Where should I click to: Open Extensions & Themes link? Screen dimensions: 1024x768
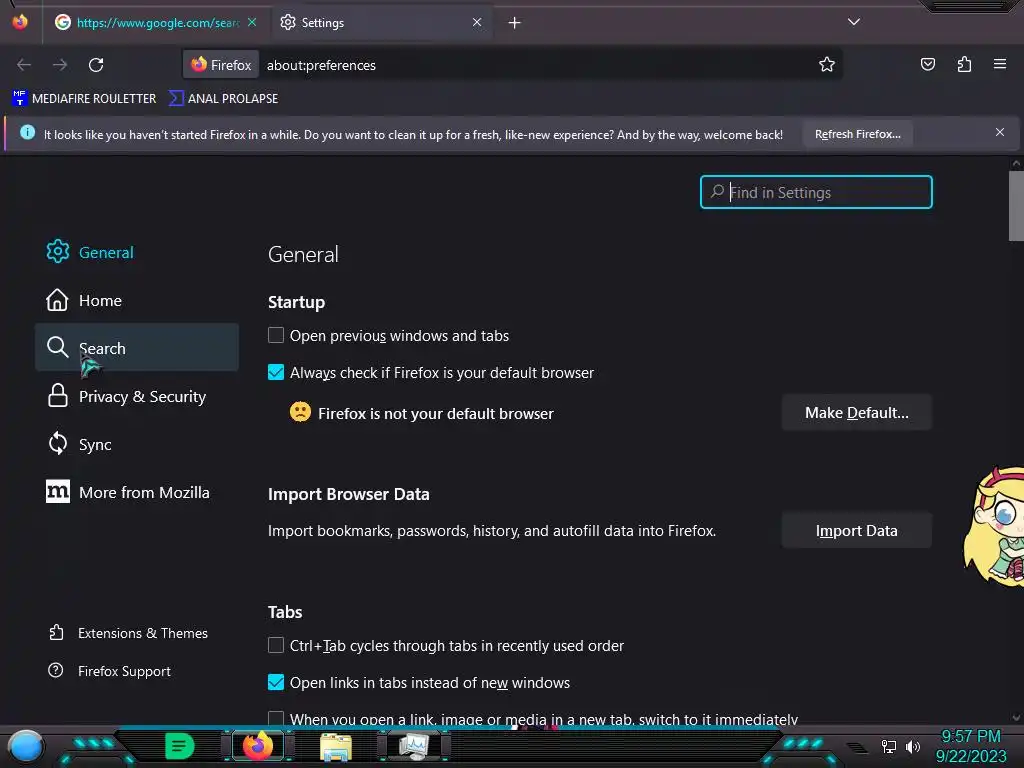128,633
